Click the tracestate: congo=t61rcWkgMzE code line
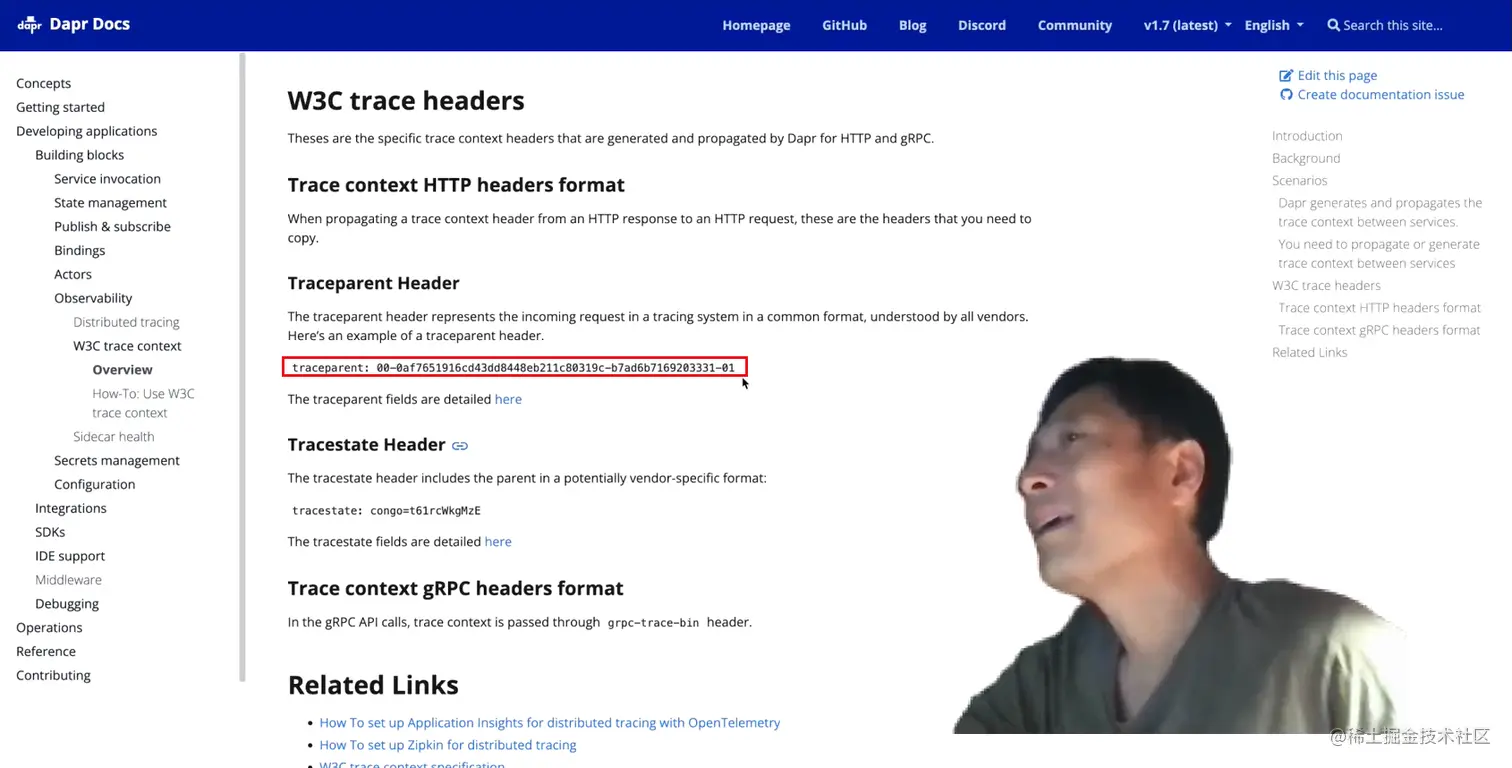The width and height of the screenshot is (1512, 768). point(386,511)
